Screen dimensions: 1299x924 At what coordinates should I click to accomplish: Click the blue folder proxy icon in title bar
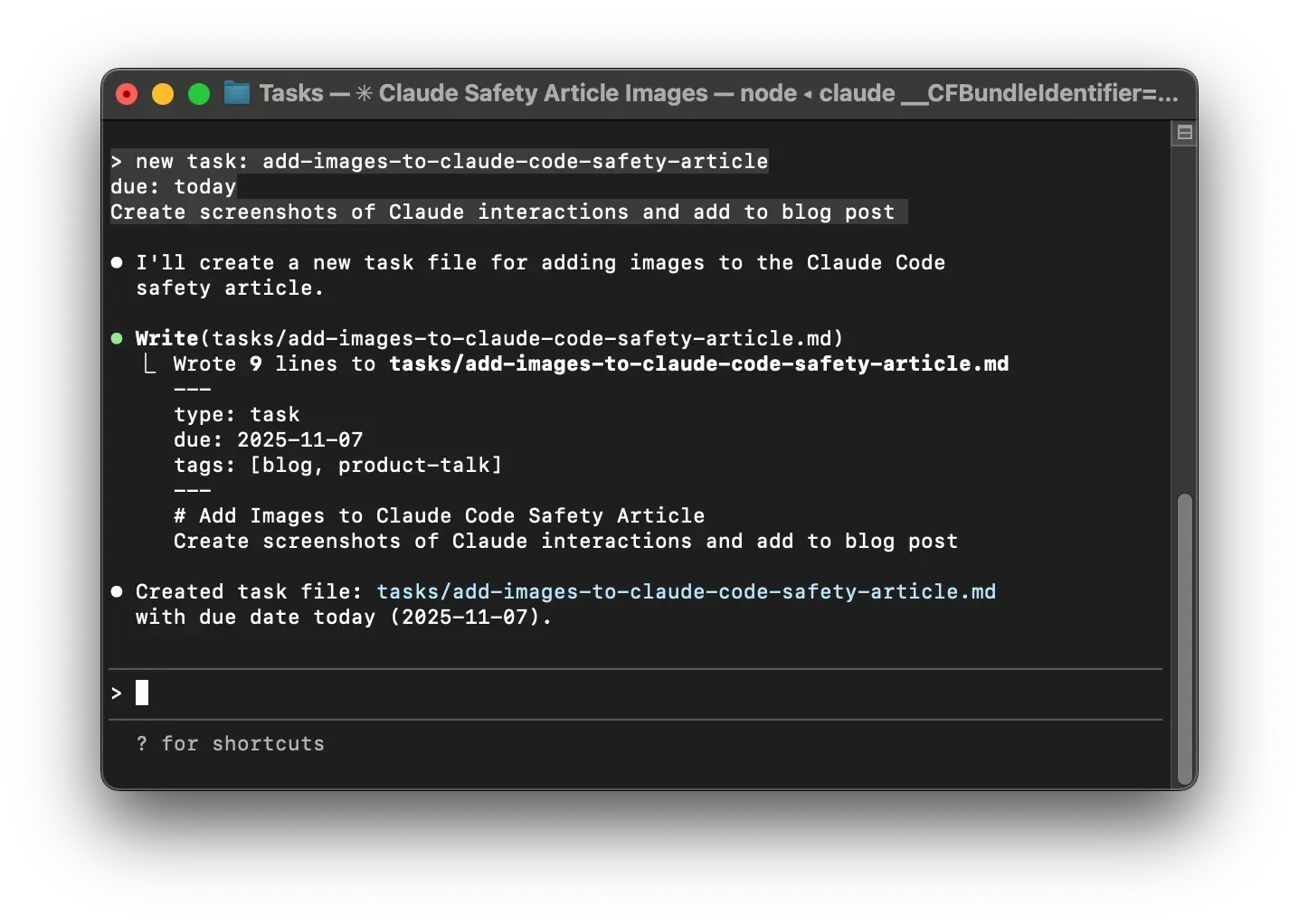235,93
